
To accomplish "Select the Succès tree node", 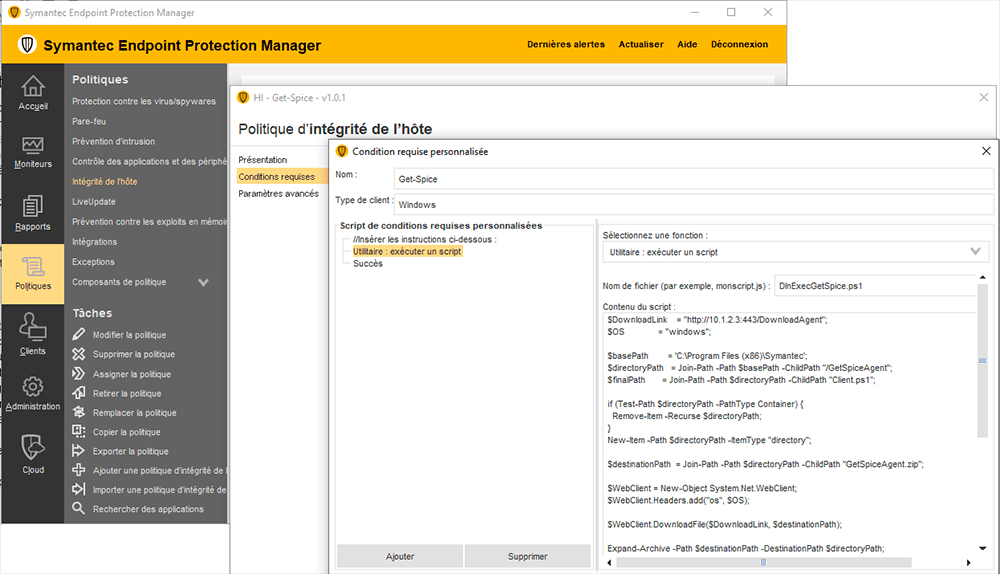I will tap(367, 264).
